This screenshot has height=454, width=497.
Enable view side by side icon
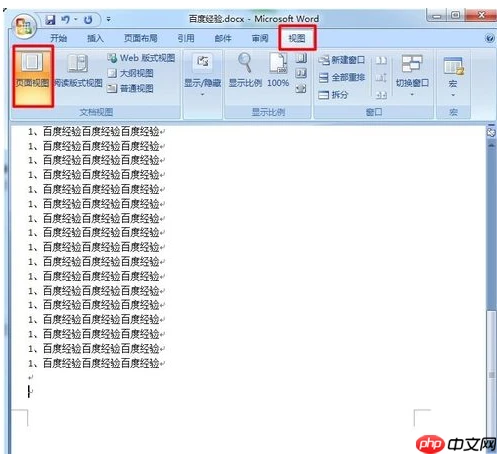coord(381,60)
